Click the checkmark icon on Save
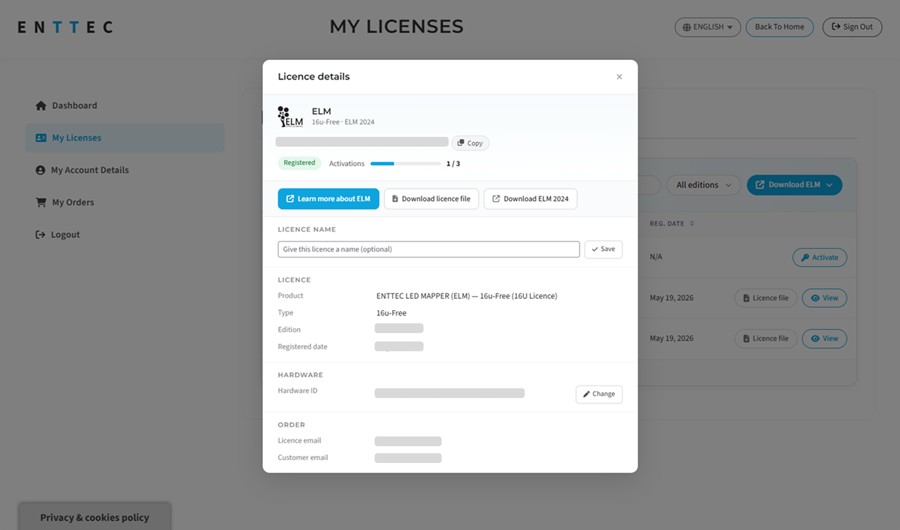Viewport: 900px width, 530px height. pos(595,249)
